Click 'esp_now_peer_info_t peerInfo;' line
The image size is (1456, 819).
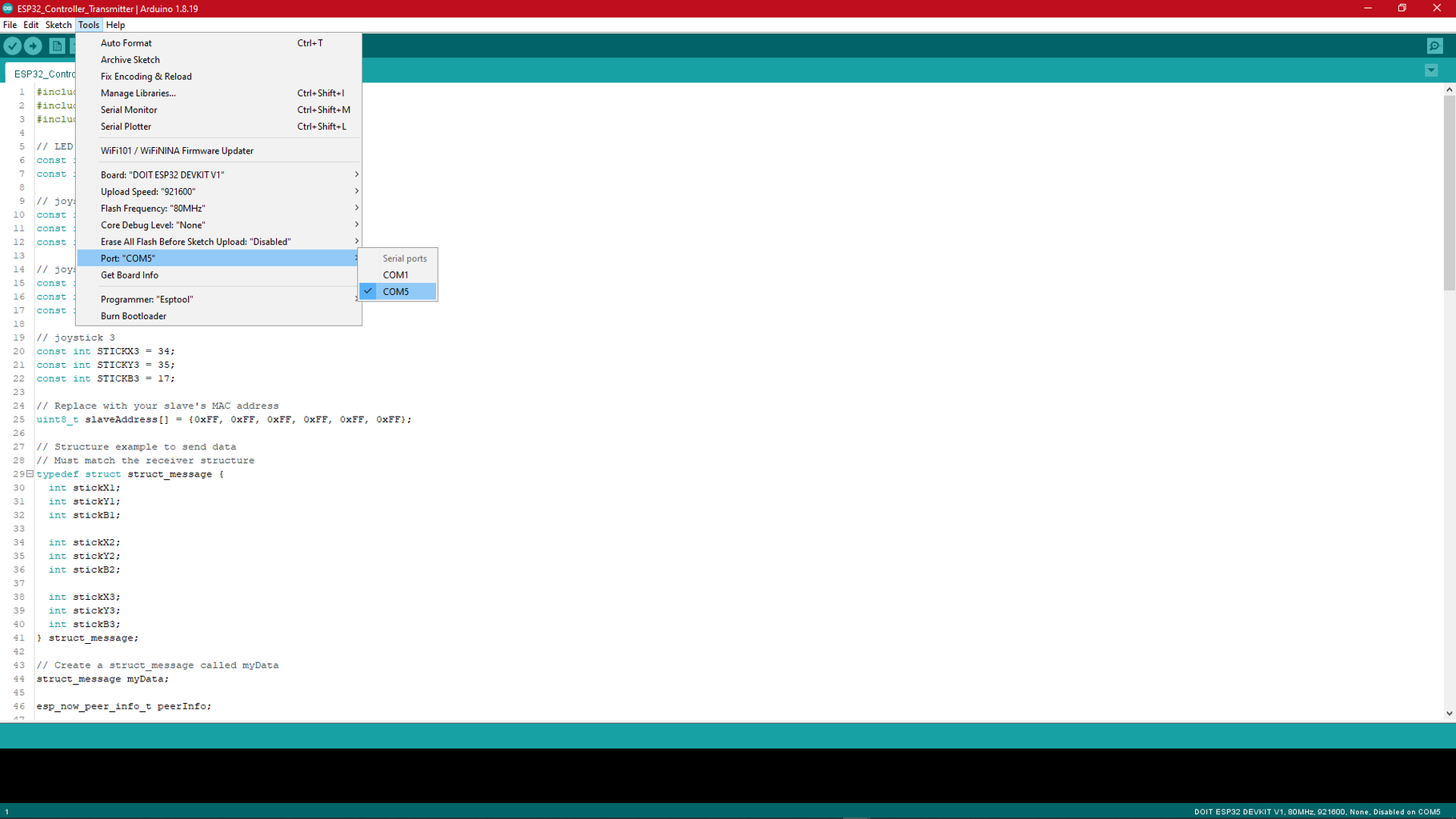(x=124, y=706)
